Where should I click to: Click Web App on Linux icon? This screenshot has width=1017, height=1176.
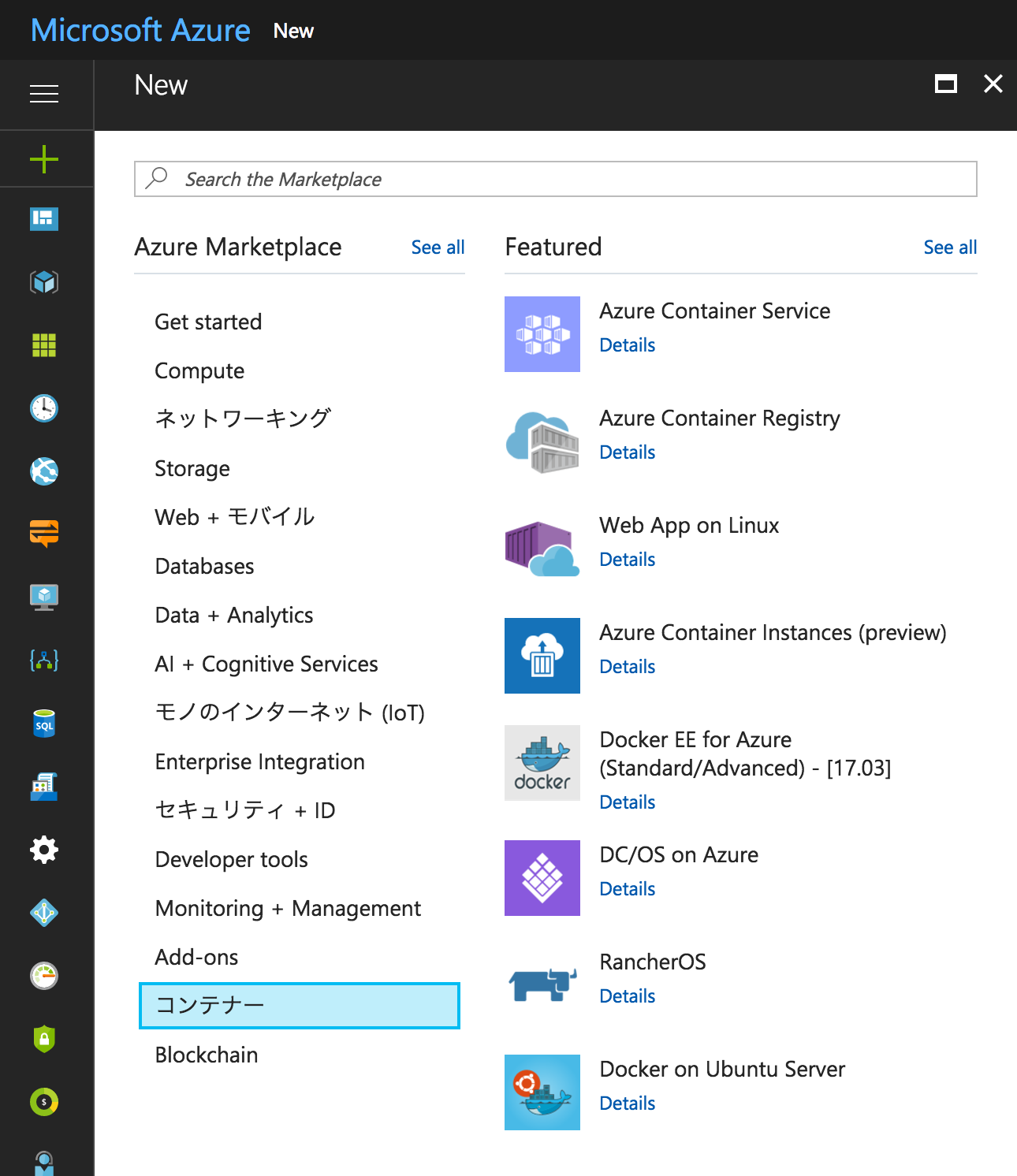click(542, 549)
